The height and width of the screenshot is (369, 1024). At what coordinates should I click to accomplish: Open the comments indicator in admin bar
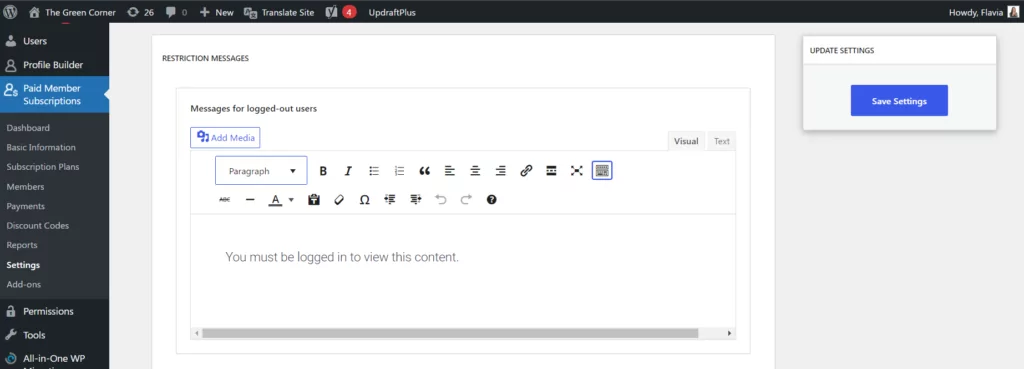176,12
